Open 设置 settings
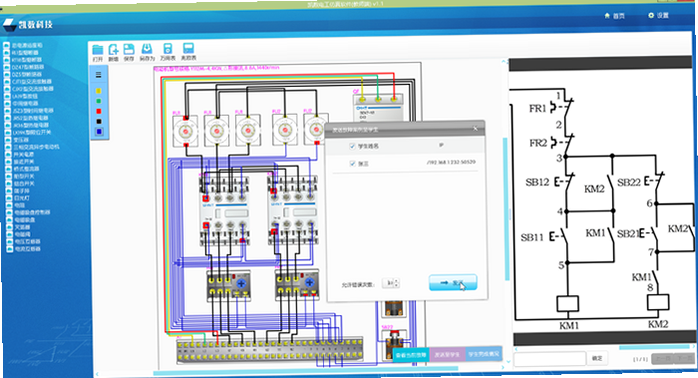Image resolution: width=698 pixels, height=378 pixels. [x=658, y=15]
